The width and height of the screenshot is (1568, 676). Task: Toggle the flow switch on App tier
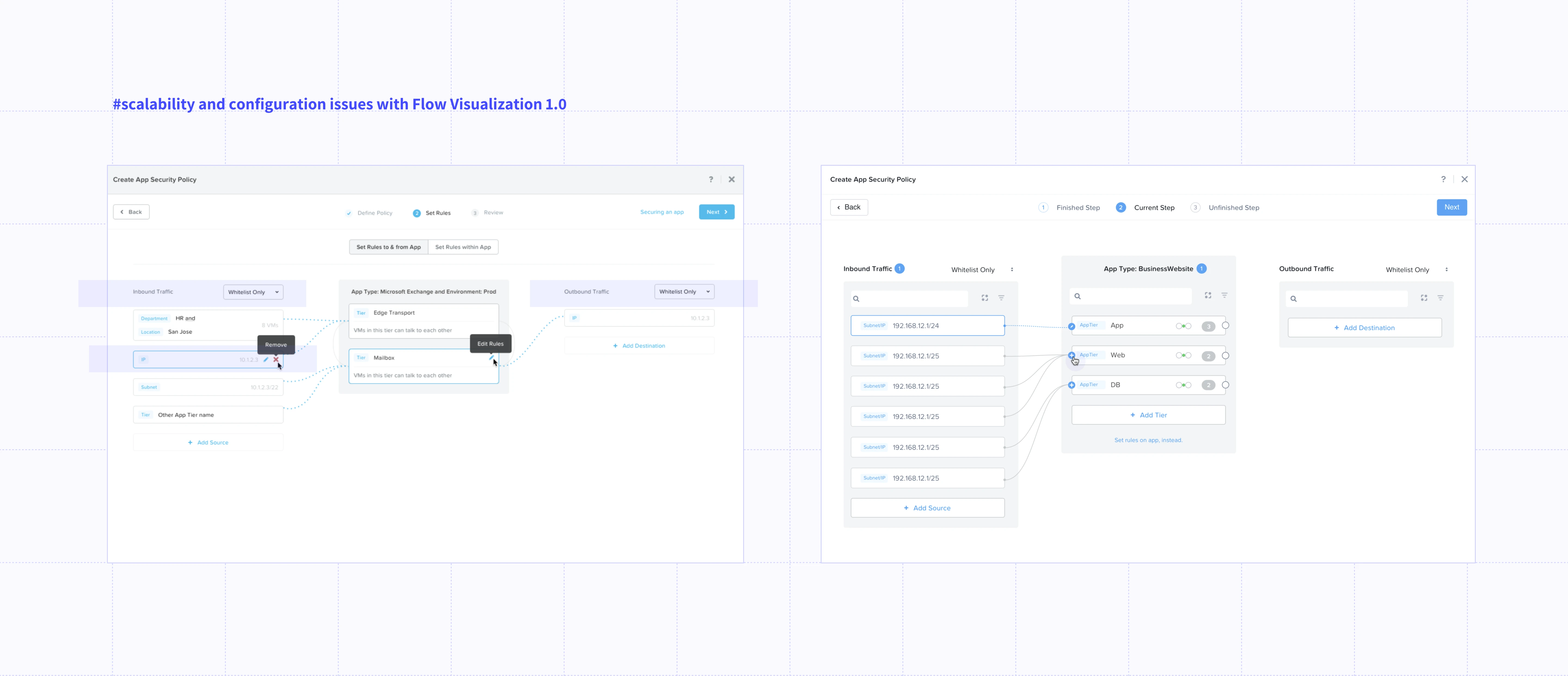point(1183,326)
